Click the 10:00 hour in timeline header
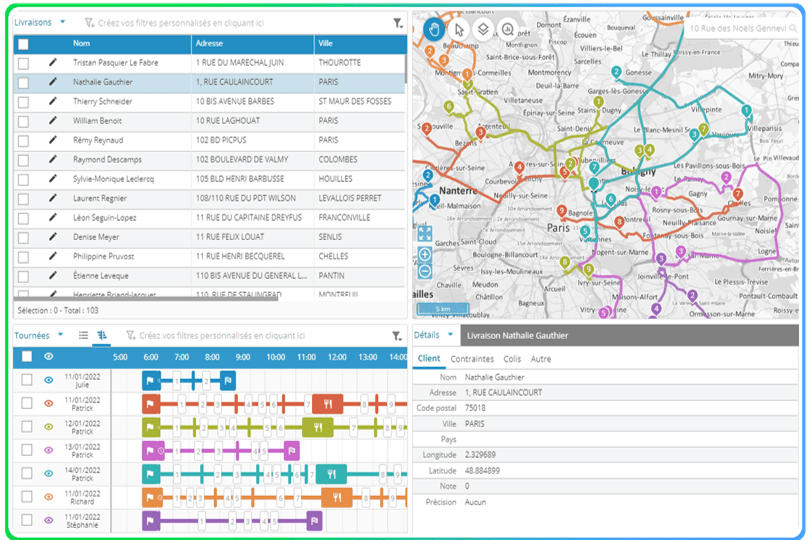Image resolution: width=810 pixels, height=540 pixels. (x=275, y=357)
